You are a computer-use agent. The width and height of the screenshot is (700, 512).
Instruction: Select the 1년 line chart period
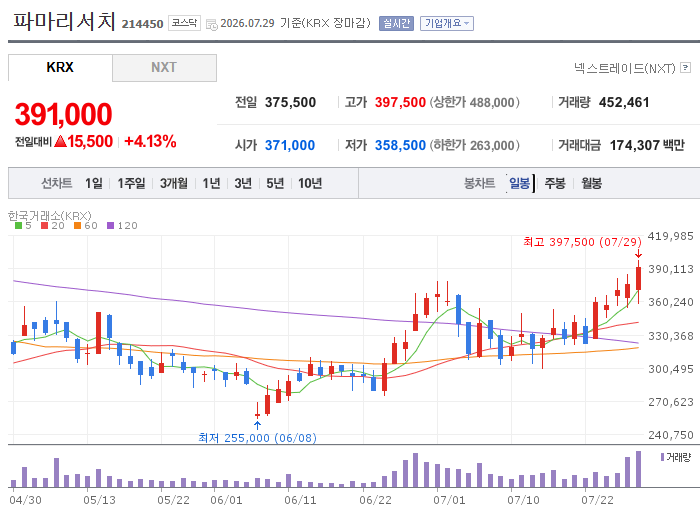pyautogui.click(x=211, y=183)
